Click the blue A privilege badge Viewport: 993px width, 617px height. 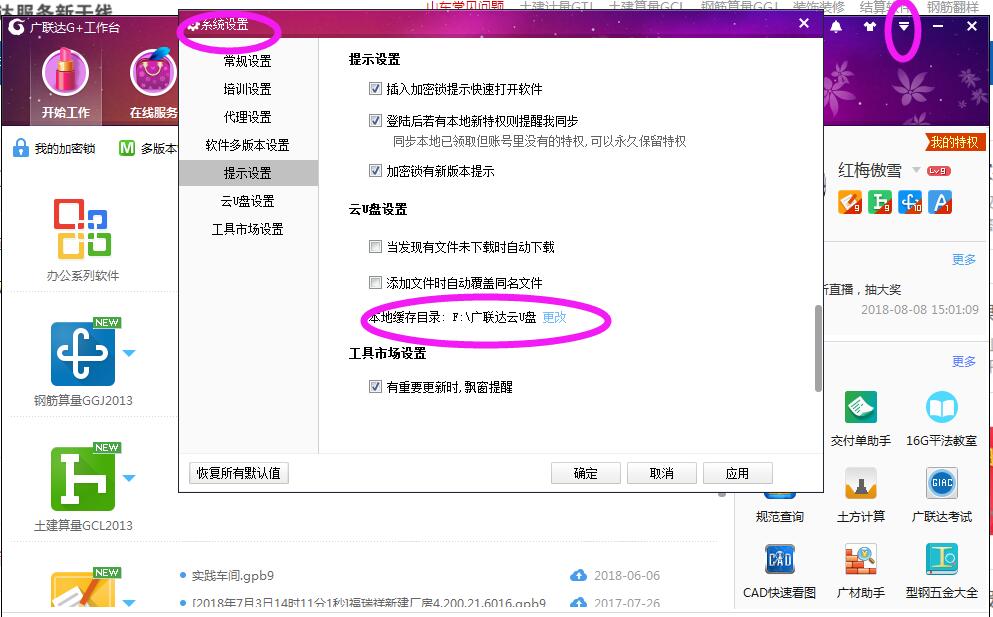click(x=940, y=202)
